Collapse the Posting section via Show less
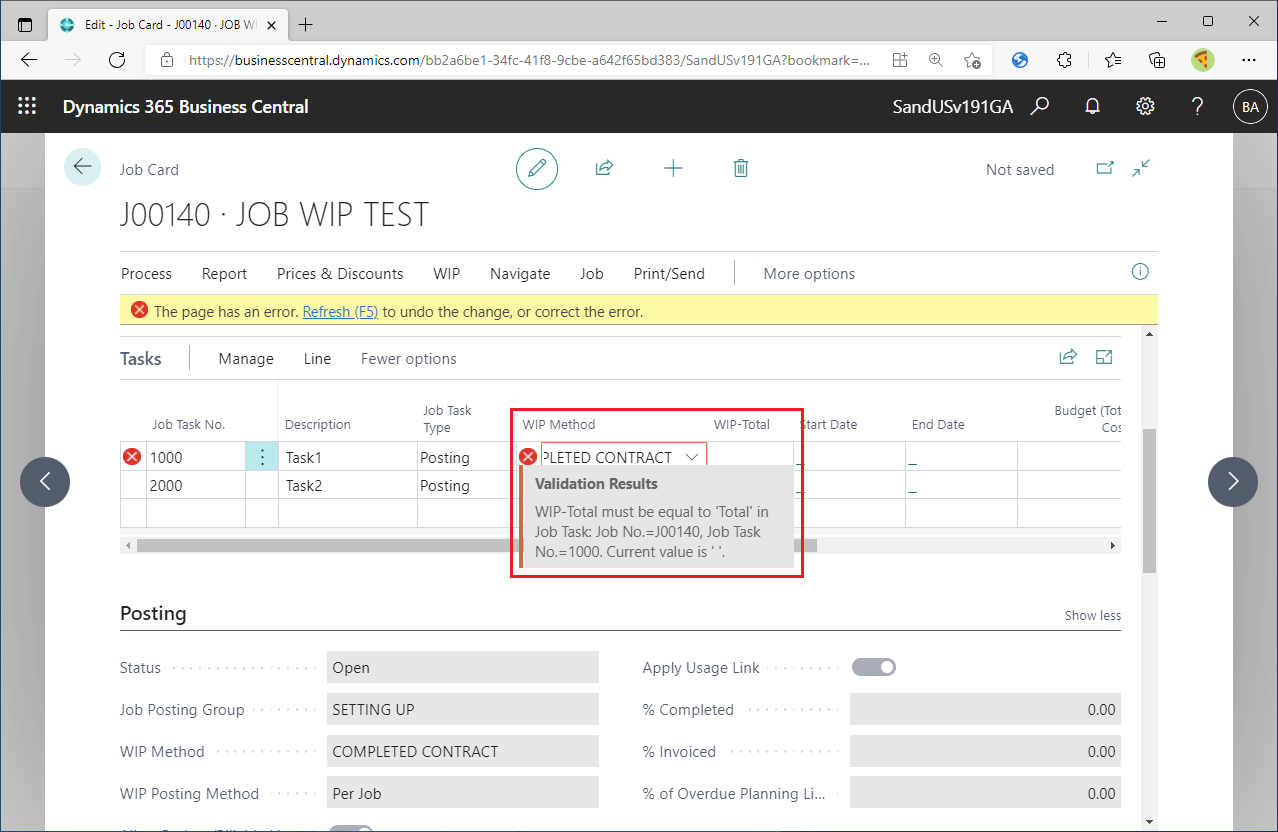Viewport: 1278px width, 832px height. click(x=1091, y=615)
